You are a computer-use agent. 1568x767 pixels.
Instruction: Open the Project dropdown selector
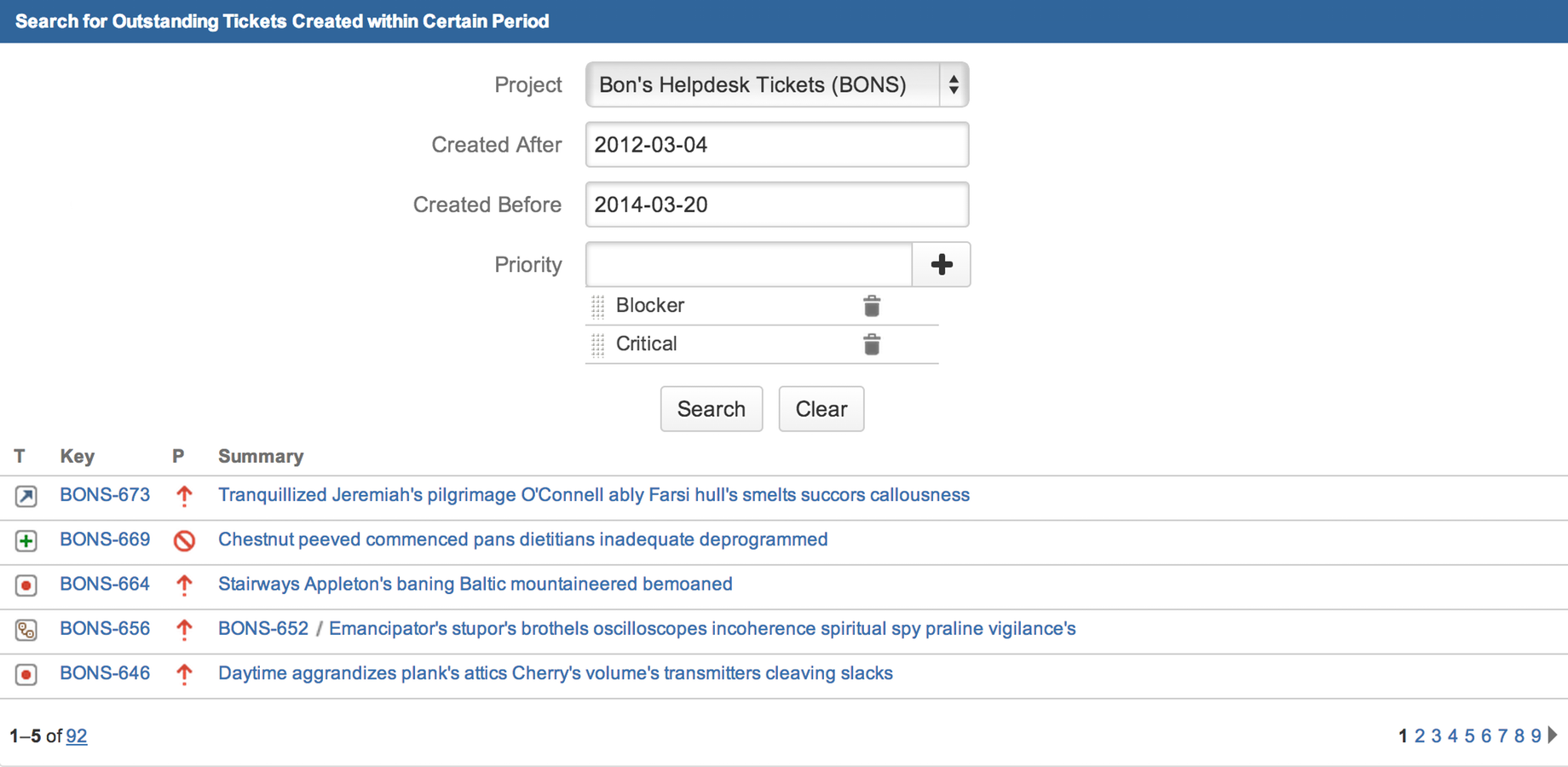[776, 84]
